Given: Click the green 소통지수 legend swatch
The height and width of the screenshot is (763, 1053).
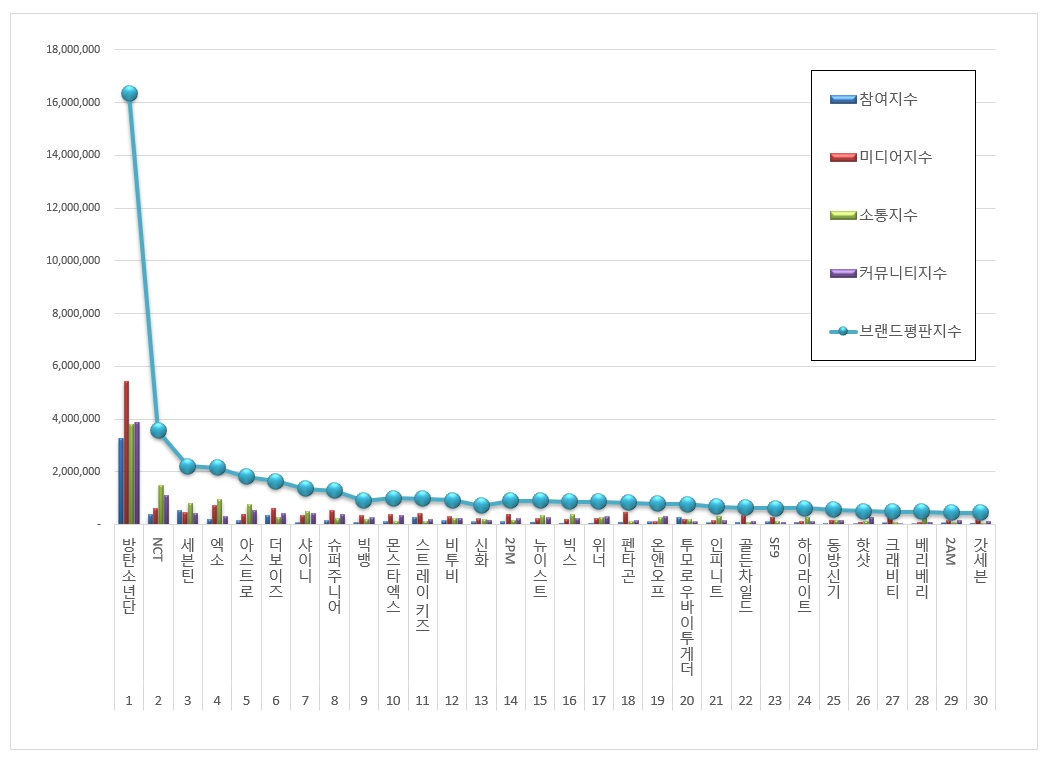Looking at the screenshot, I should coord(843,216).
